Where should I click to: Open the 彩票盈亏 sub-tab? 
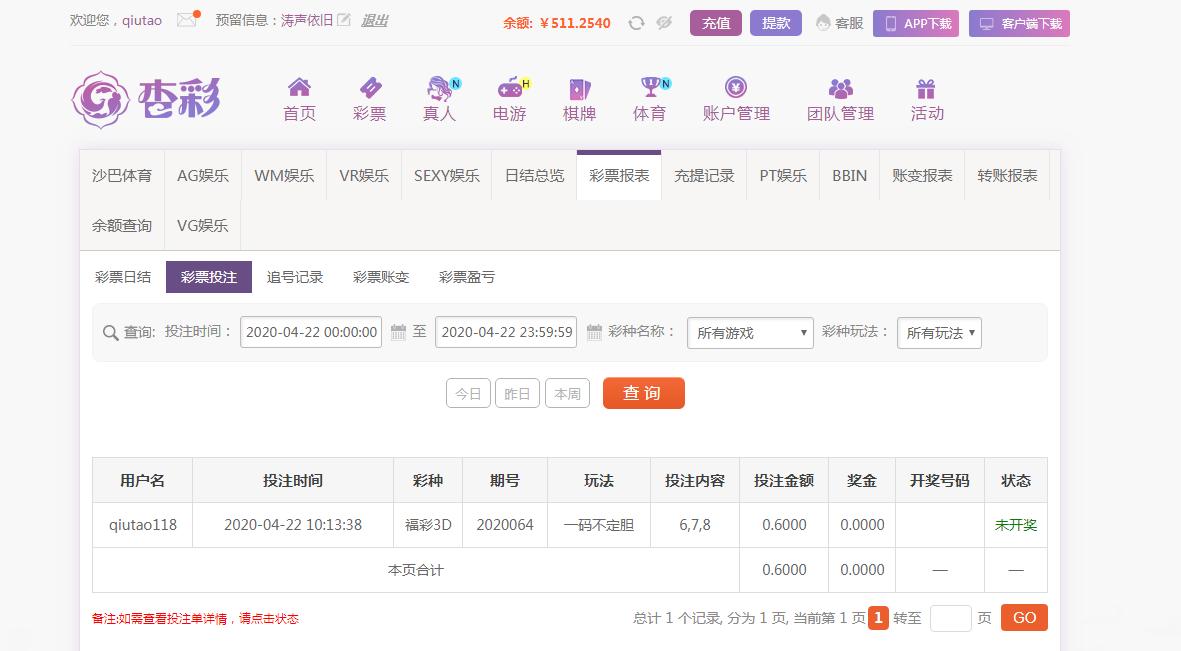click(x=466, y=277)
